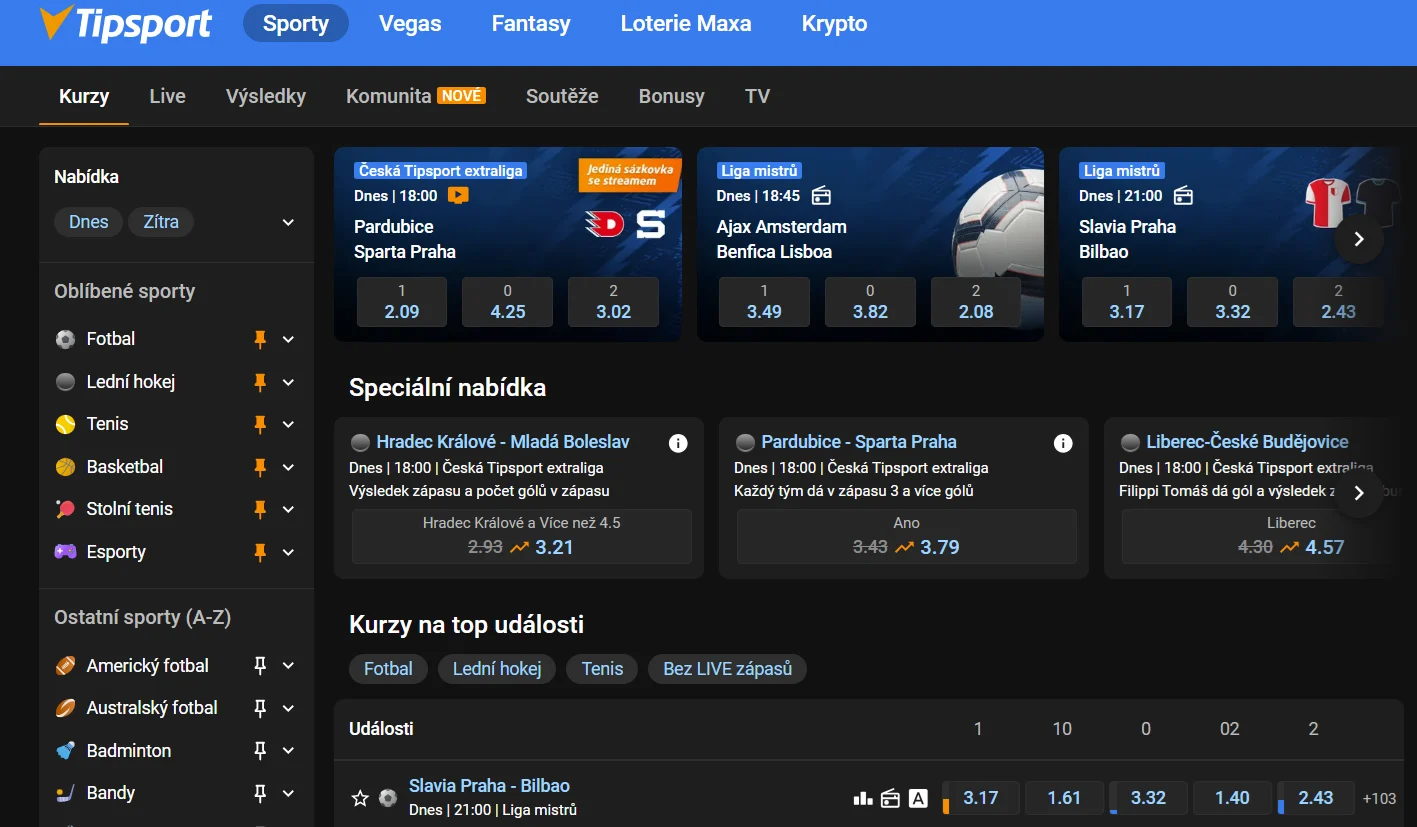
Task: Toggle the Bez LIVE zápasů filter
Action: (x=727, y=669)
